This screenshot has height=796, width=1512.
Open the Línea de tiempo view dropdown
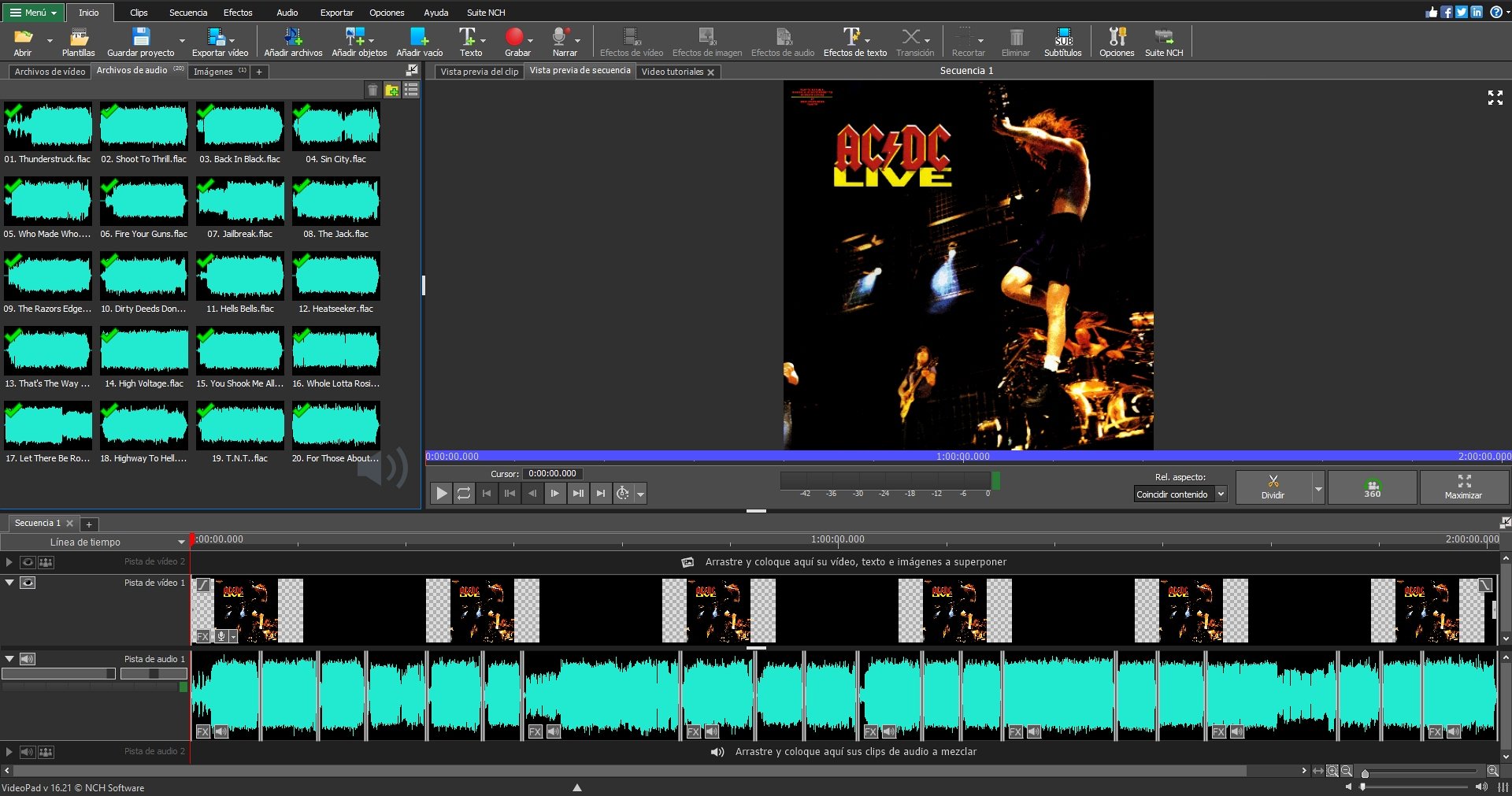click(94, 542)
